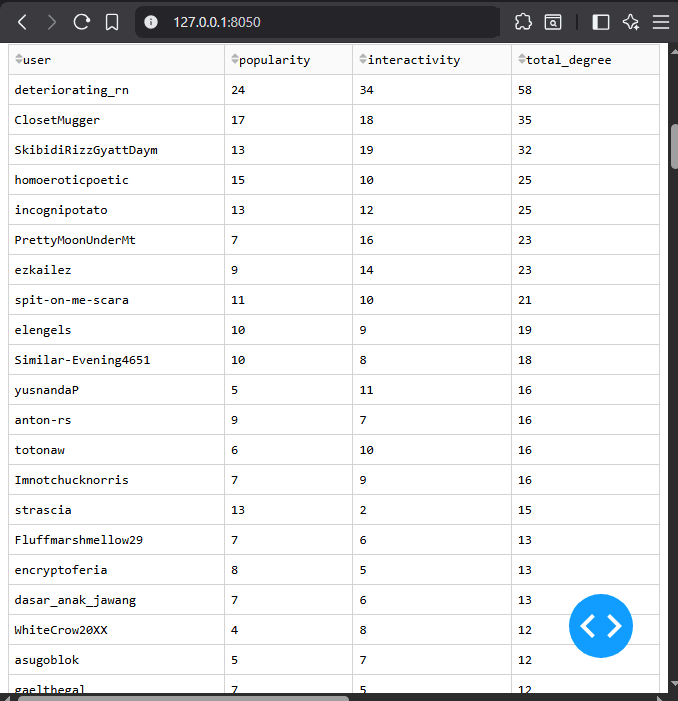The image size is (678, 701).
Task: Click interactivity value 11 for yusnandaP
Action: pyautogui.click(x=432, y=390)
